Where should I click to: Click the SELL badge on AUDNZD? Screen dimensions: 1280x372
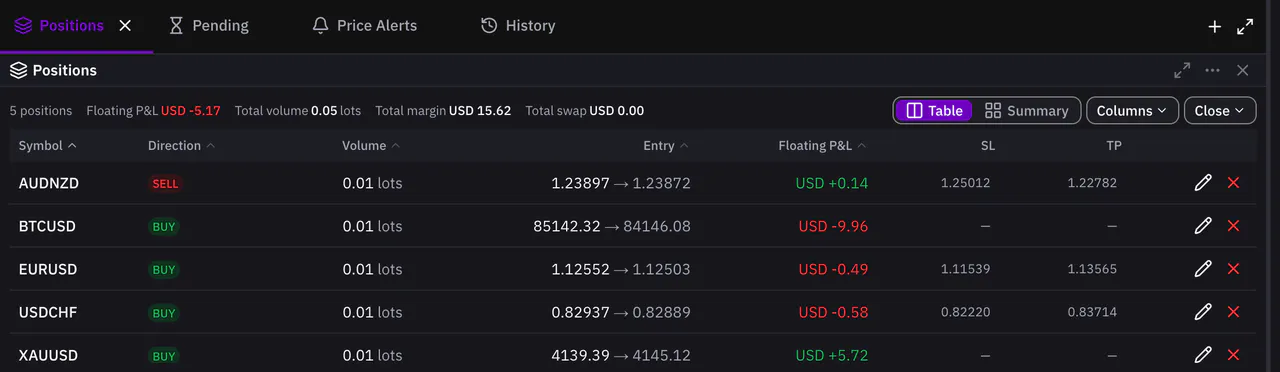[x=165, y=184]
